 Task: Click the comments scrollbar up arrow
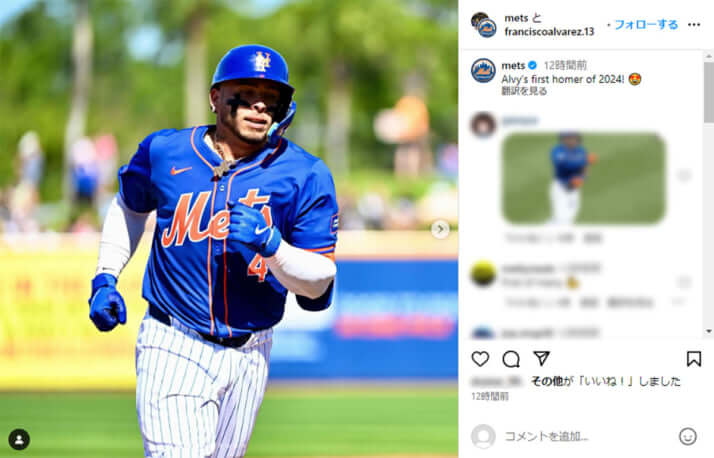pos(709,56)
